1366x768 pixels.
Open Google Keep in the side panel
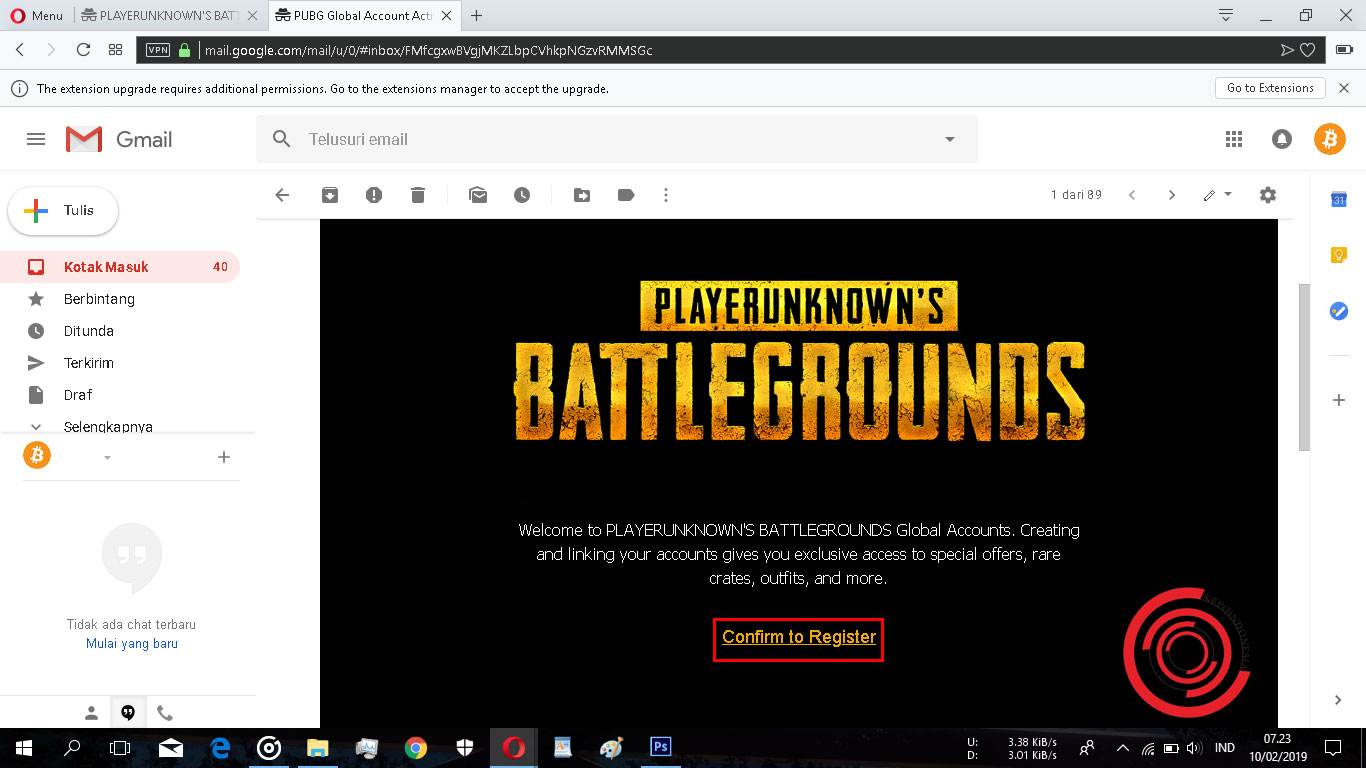tap(1339, 255)
